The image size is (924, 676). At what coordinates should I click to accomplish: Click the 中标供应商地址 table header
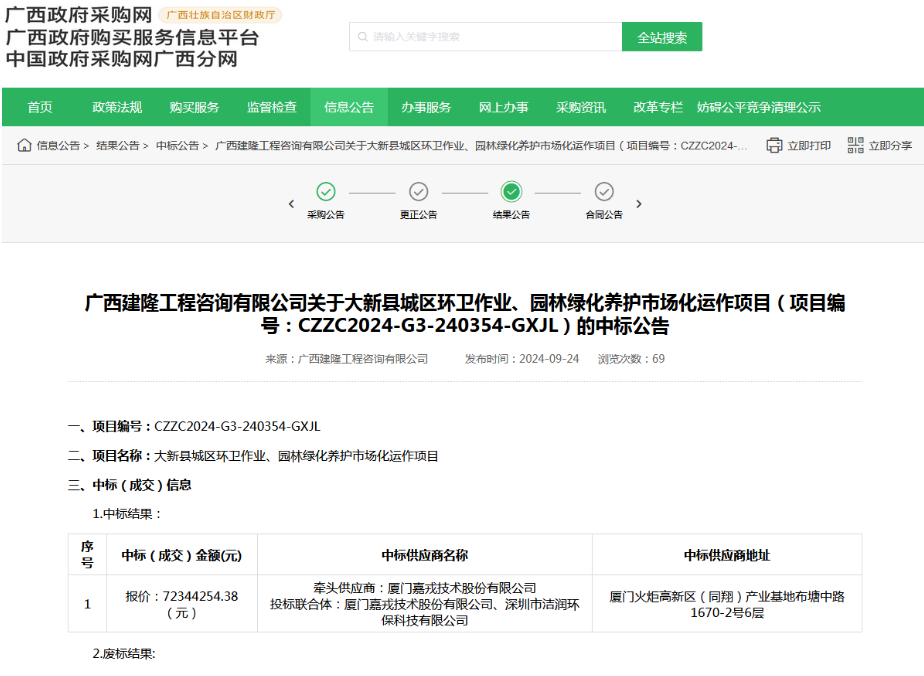tap(727, 555)
